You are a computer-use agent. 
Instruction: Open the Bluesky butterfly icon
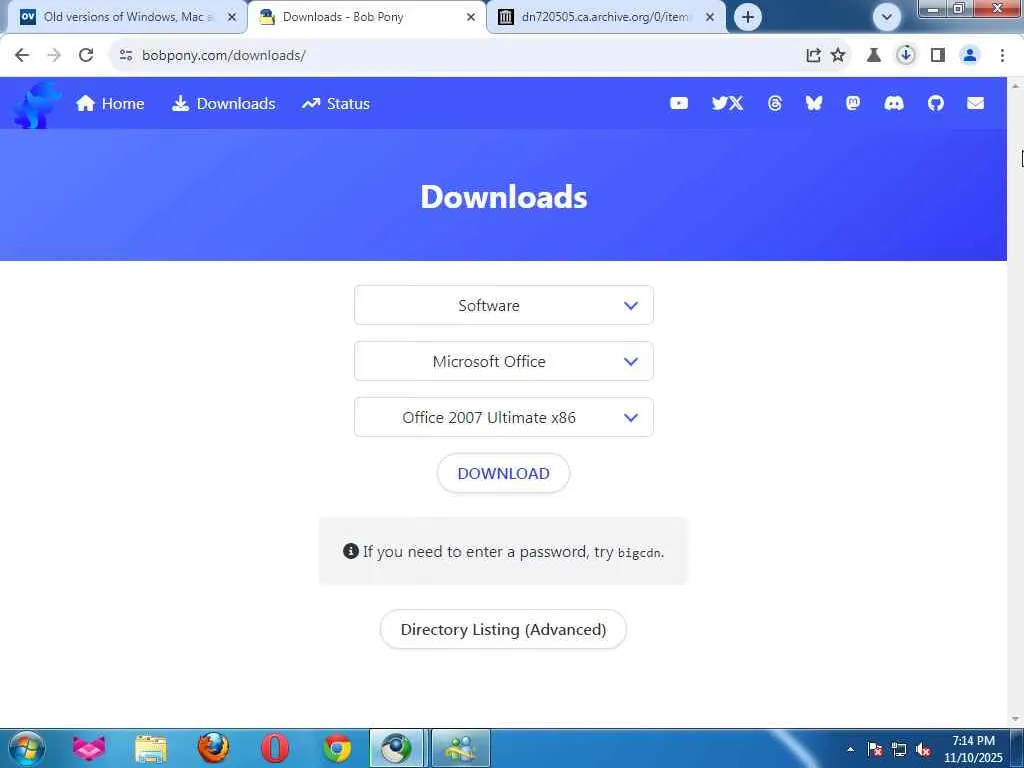[x=814, y=103]
